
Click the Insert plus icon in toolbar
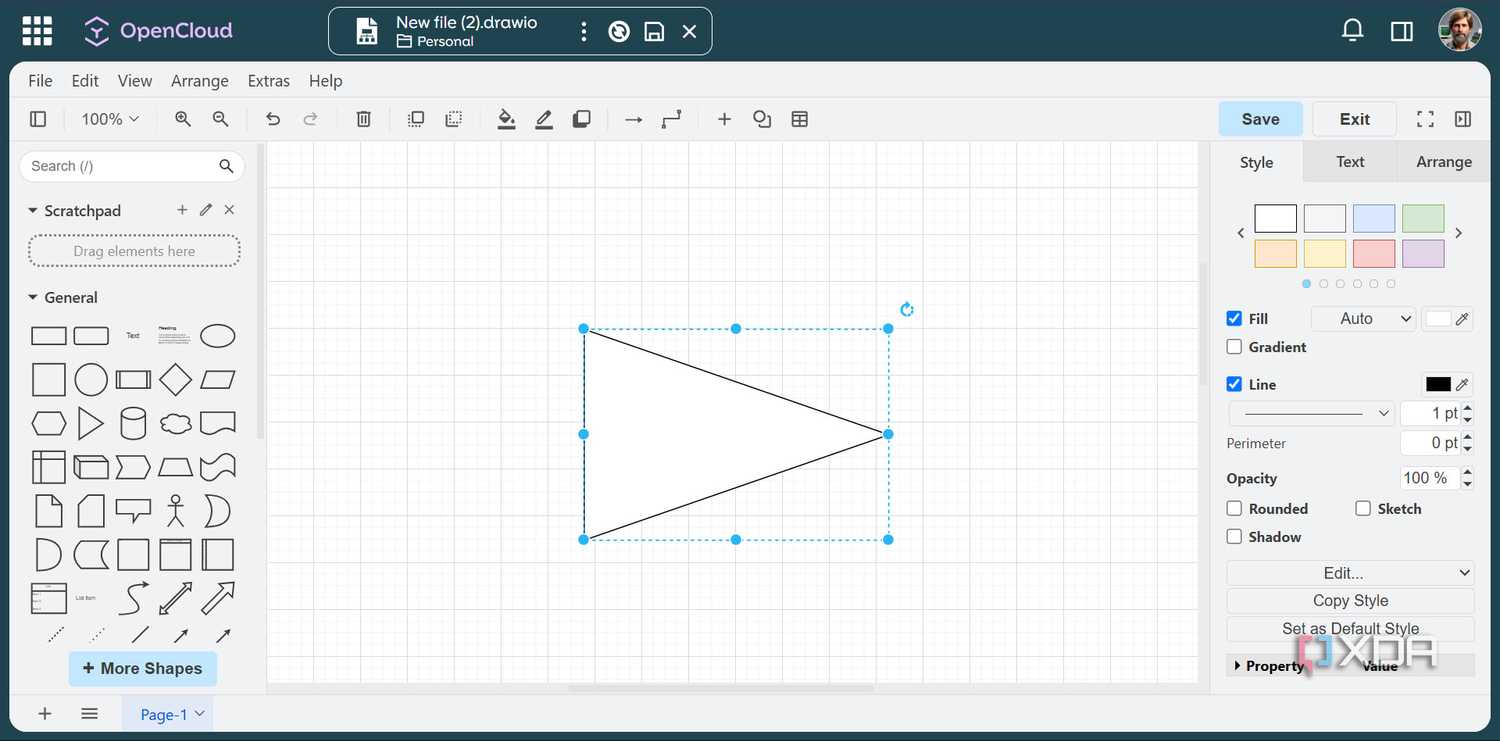pyautogui.click(x=724, y=119)
